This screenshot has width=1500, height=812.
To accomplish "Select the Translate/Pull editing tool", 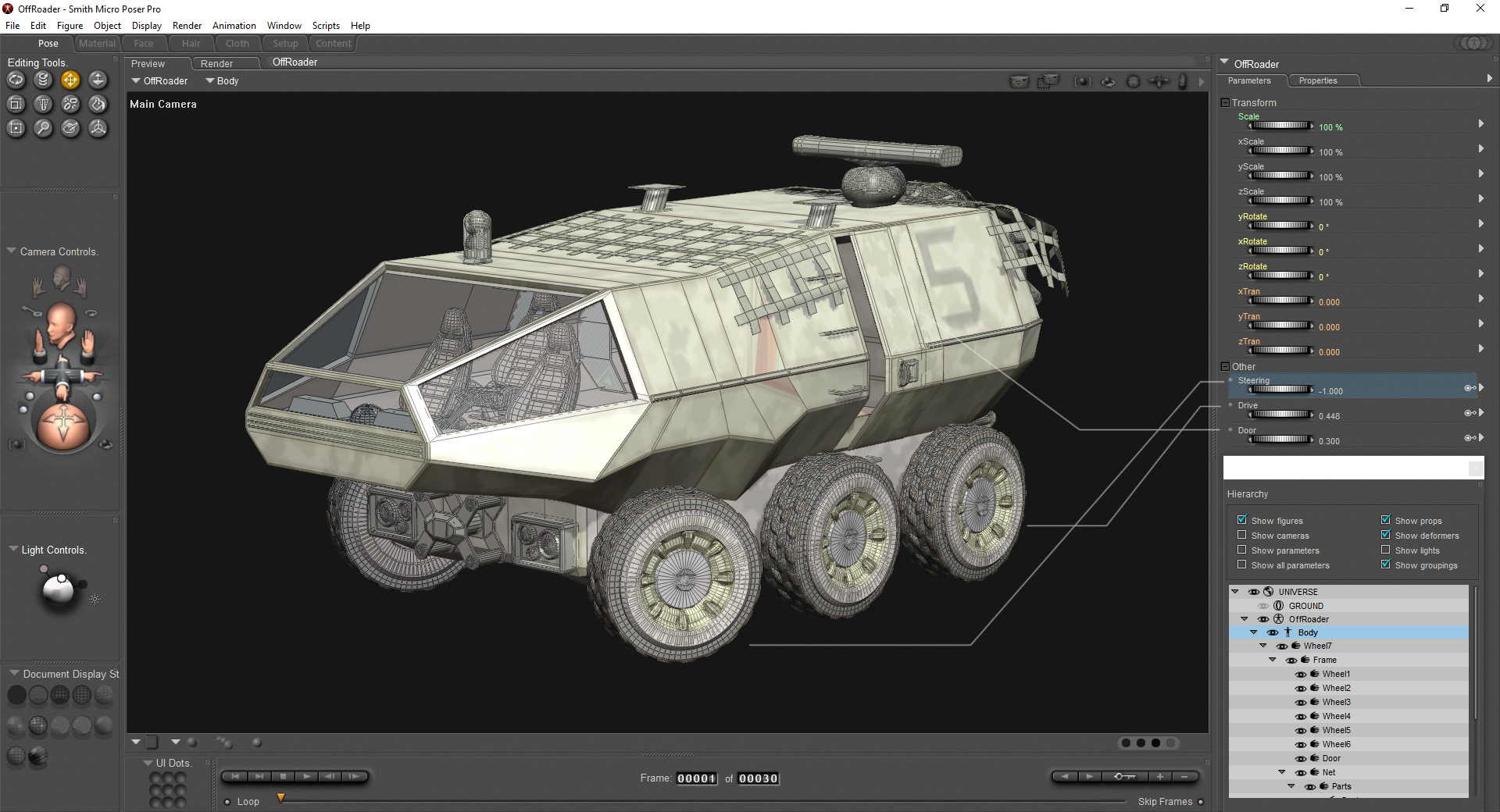I will click(x=70, y=80).
